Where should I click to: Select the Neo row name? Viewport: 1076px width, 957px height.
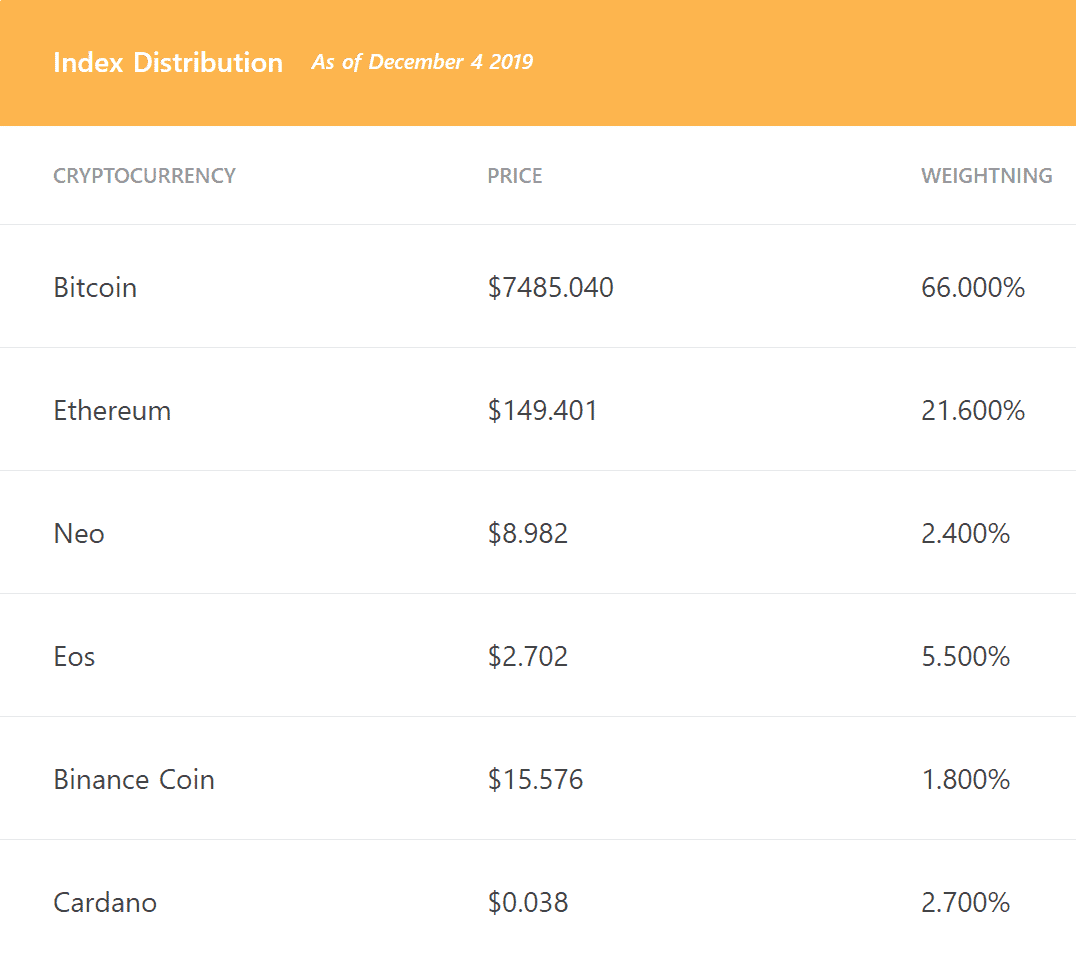pos(79,534)
